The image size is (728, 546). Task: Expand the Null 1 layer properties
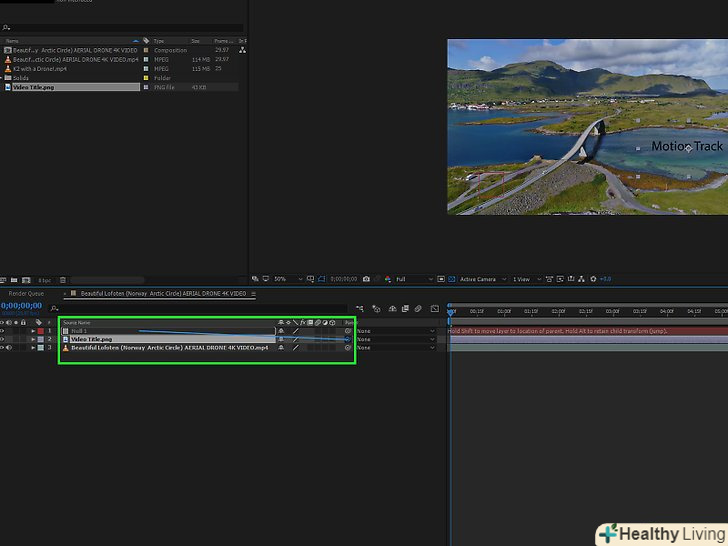point(32,331)
